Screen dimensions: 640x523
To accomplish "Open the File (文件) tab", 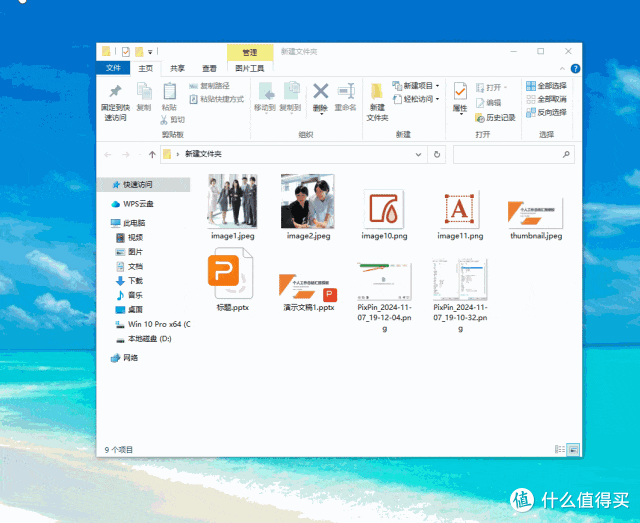I will 113,68.
